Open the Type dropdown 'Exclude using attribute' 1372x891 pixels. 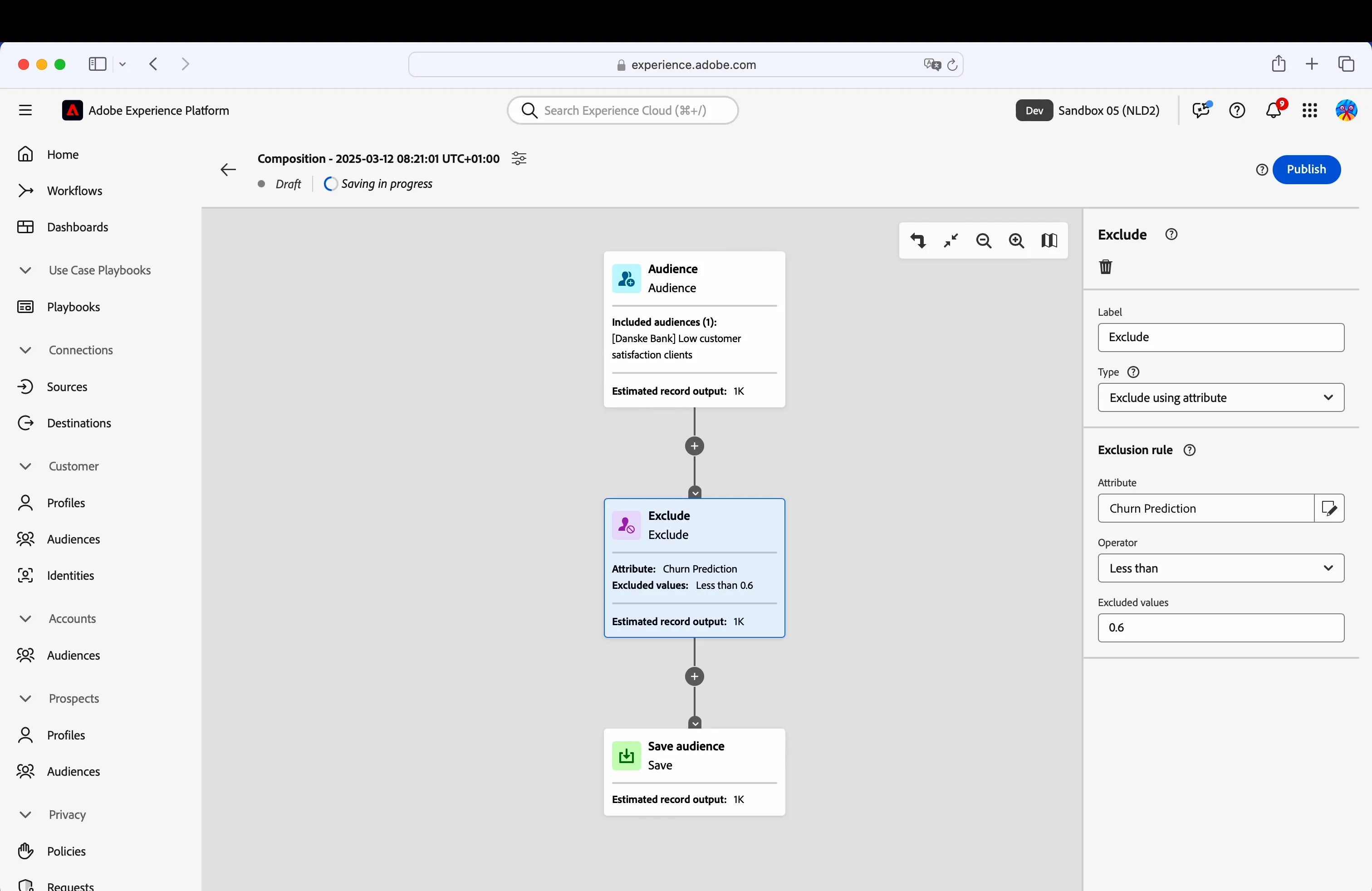coord(1221,398)
